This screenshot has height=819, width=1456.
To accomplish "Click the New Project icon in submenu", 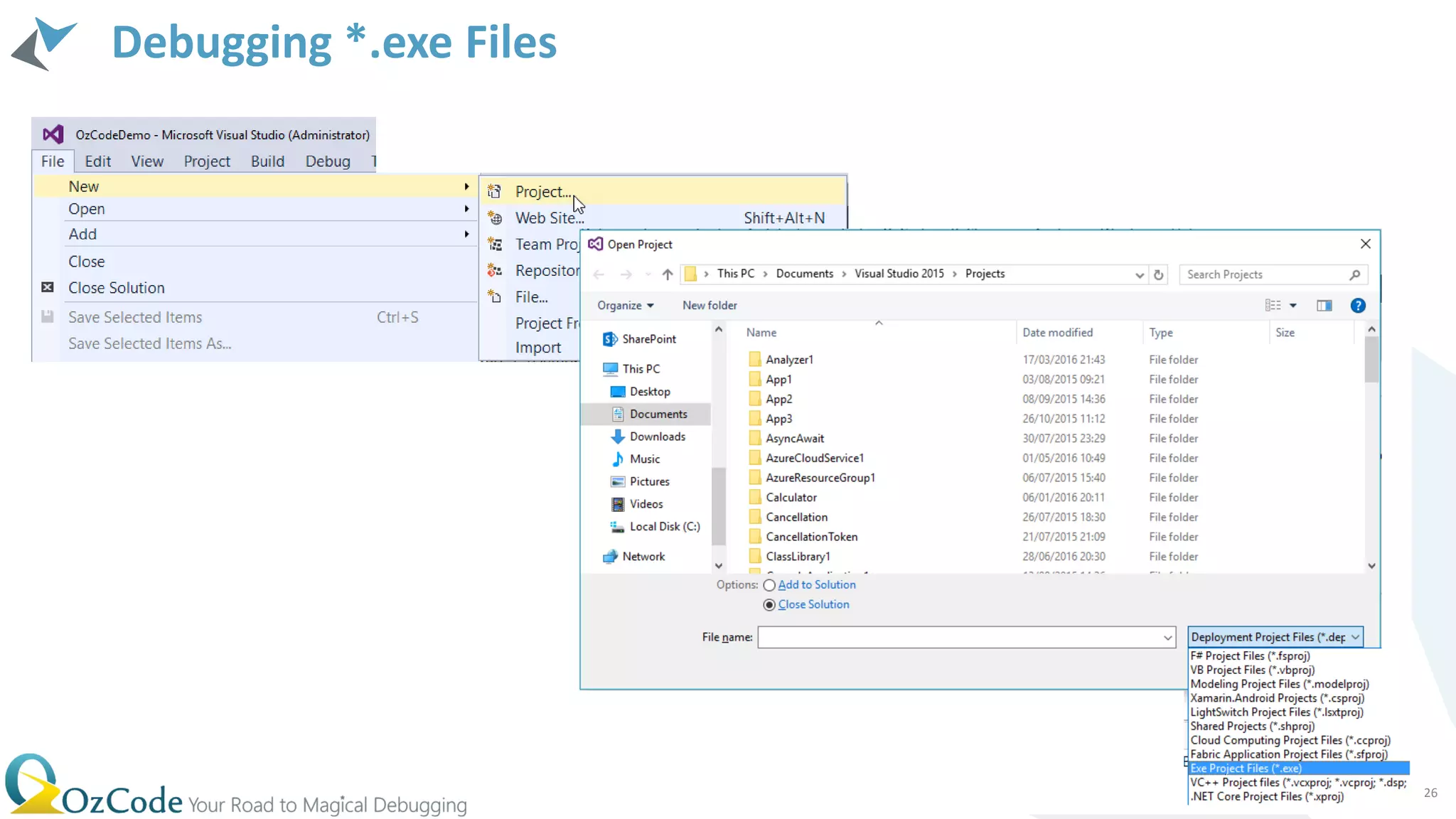I will coord(495,191).
